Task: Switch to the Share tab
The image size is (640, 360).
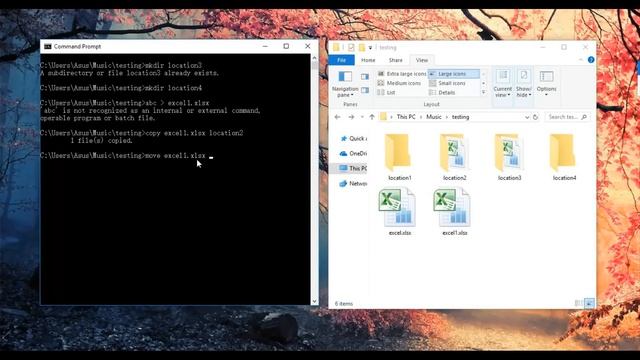Action: click(396, 60)
